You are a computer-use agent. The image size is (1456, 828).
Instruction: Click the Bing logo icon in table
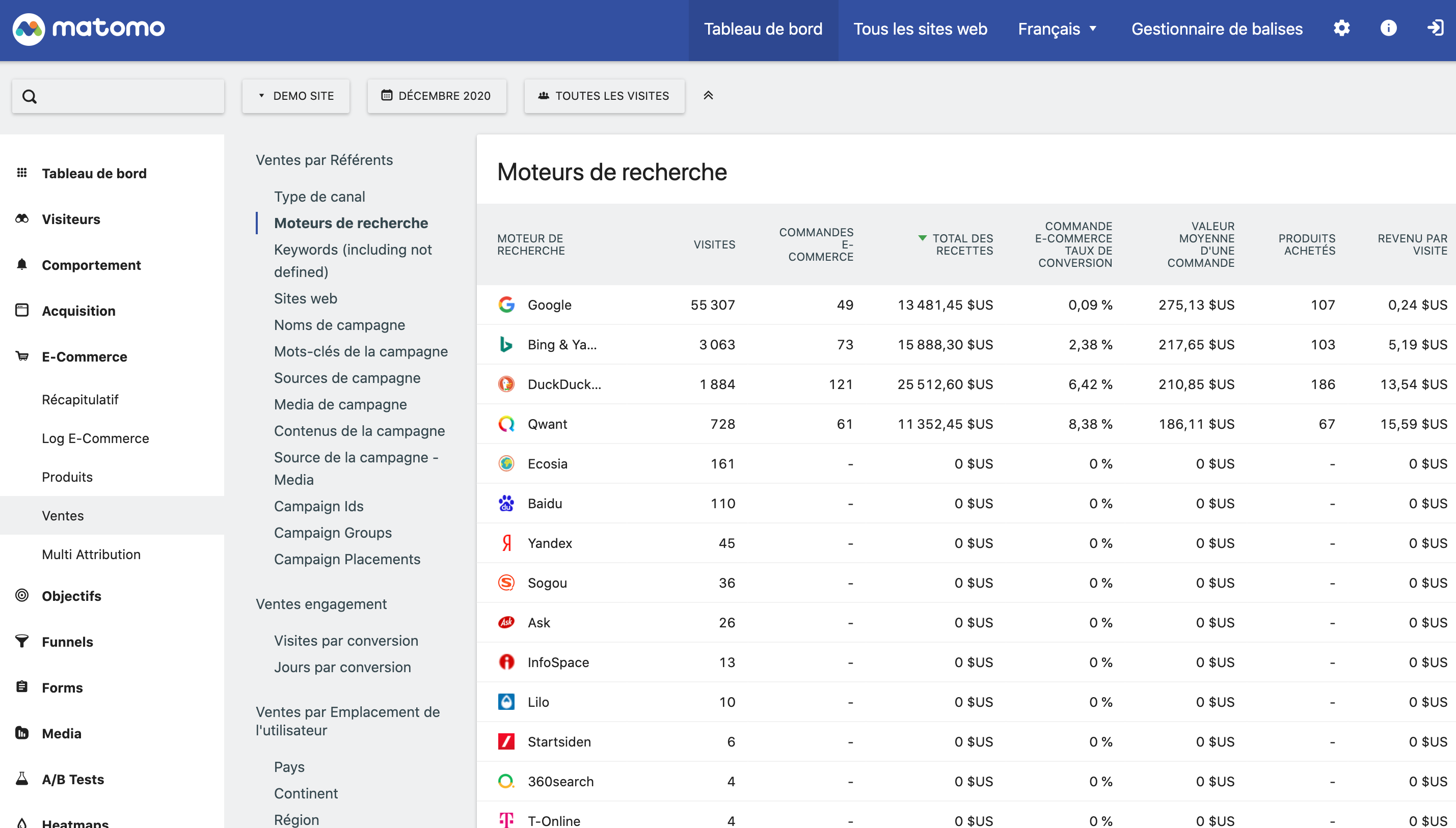506,345
